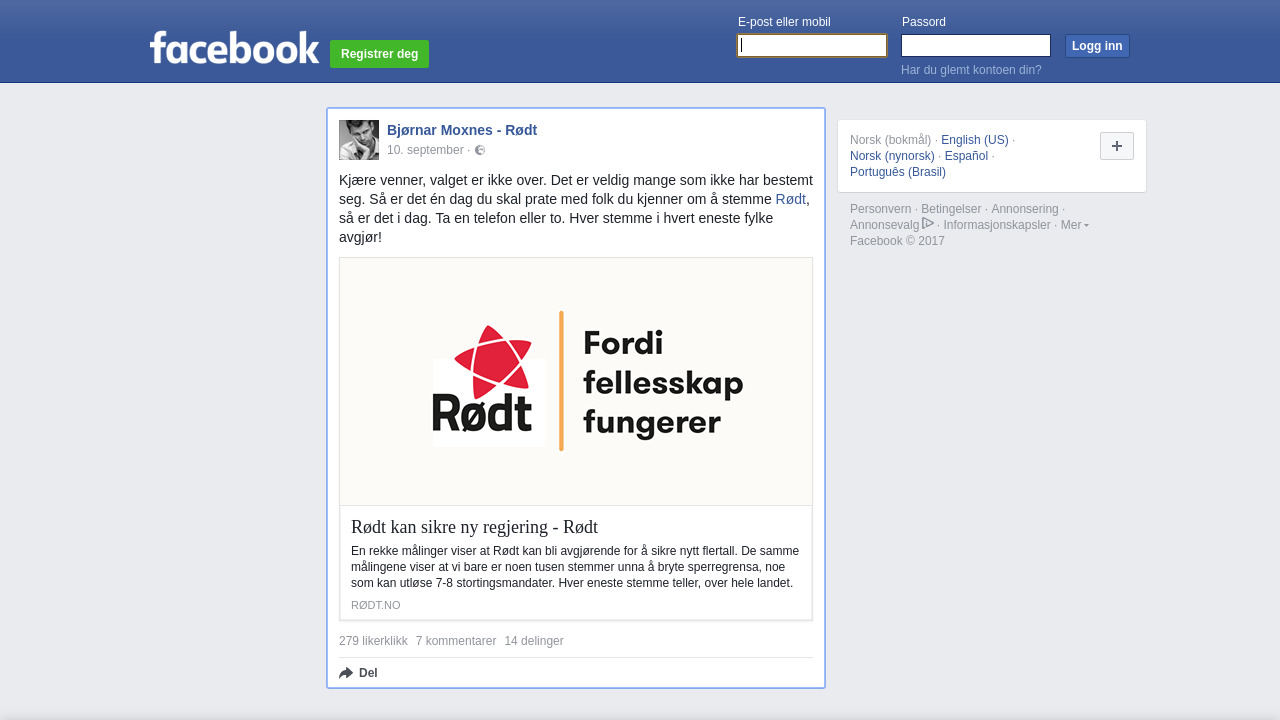The image size is (1280, 720).
Task: Switch language to Norsk (nynorsk)
Action: point(892,156)
